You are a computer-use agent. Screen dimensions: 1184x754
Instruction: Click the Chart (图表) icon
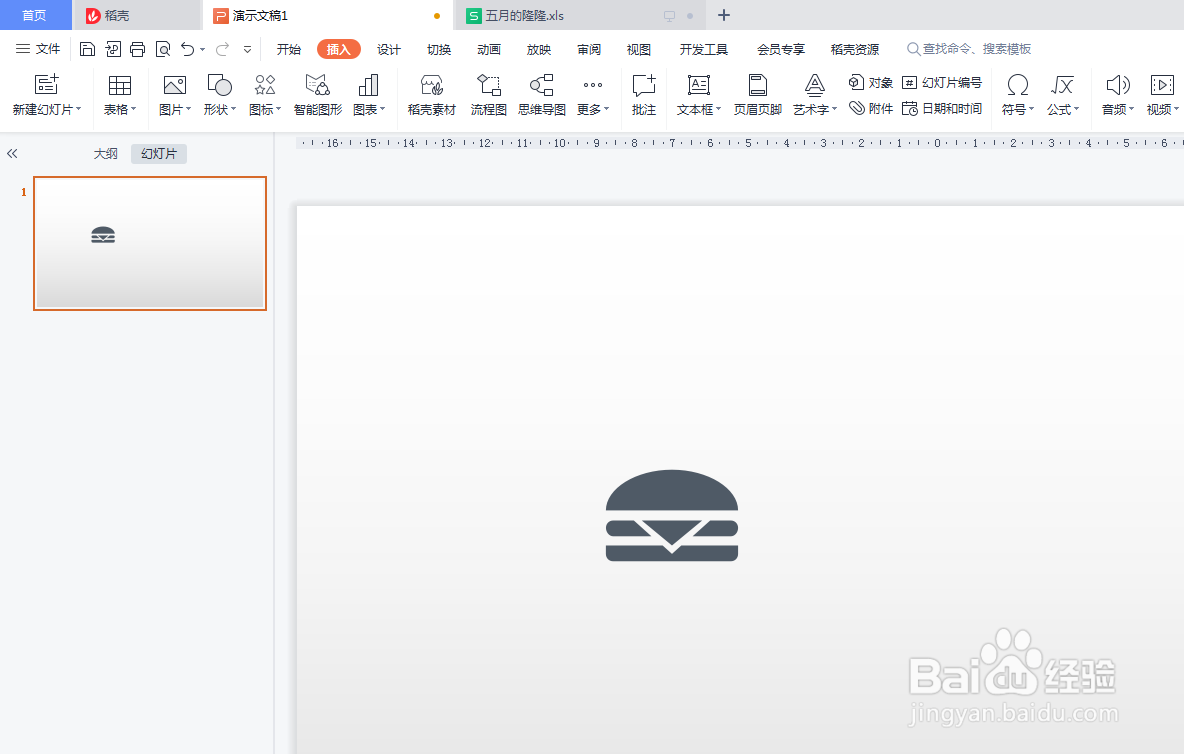point(368,85)
